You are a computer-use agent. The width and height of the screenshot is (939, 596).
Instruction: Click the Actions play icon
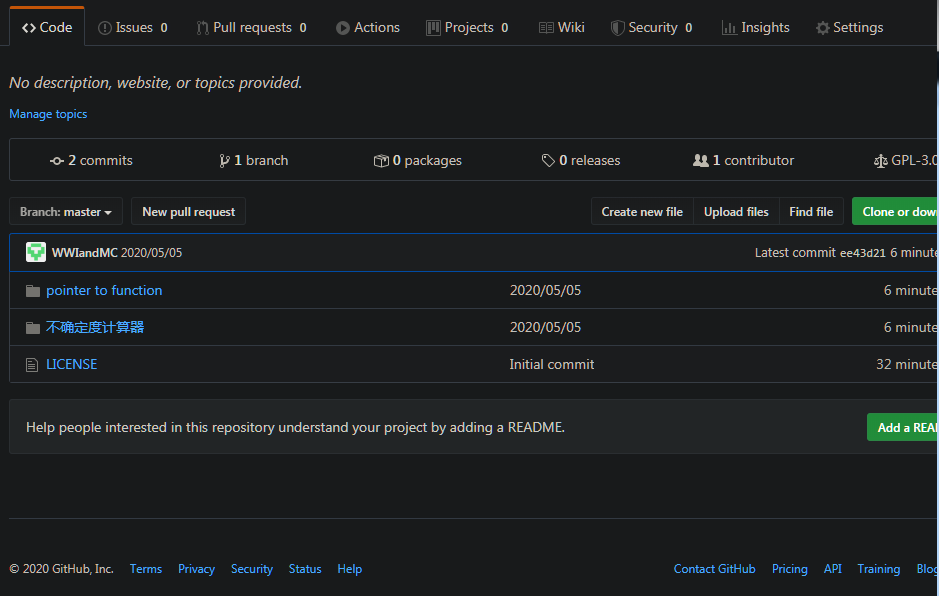[x=343, y=28]
